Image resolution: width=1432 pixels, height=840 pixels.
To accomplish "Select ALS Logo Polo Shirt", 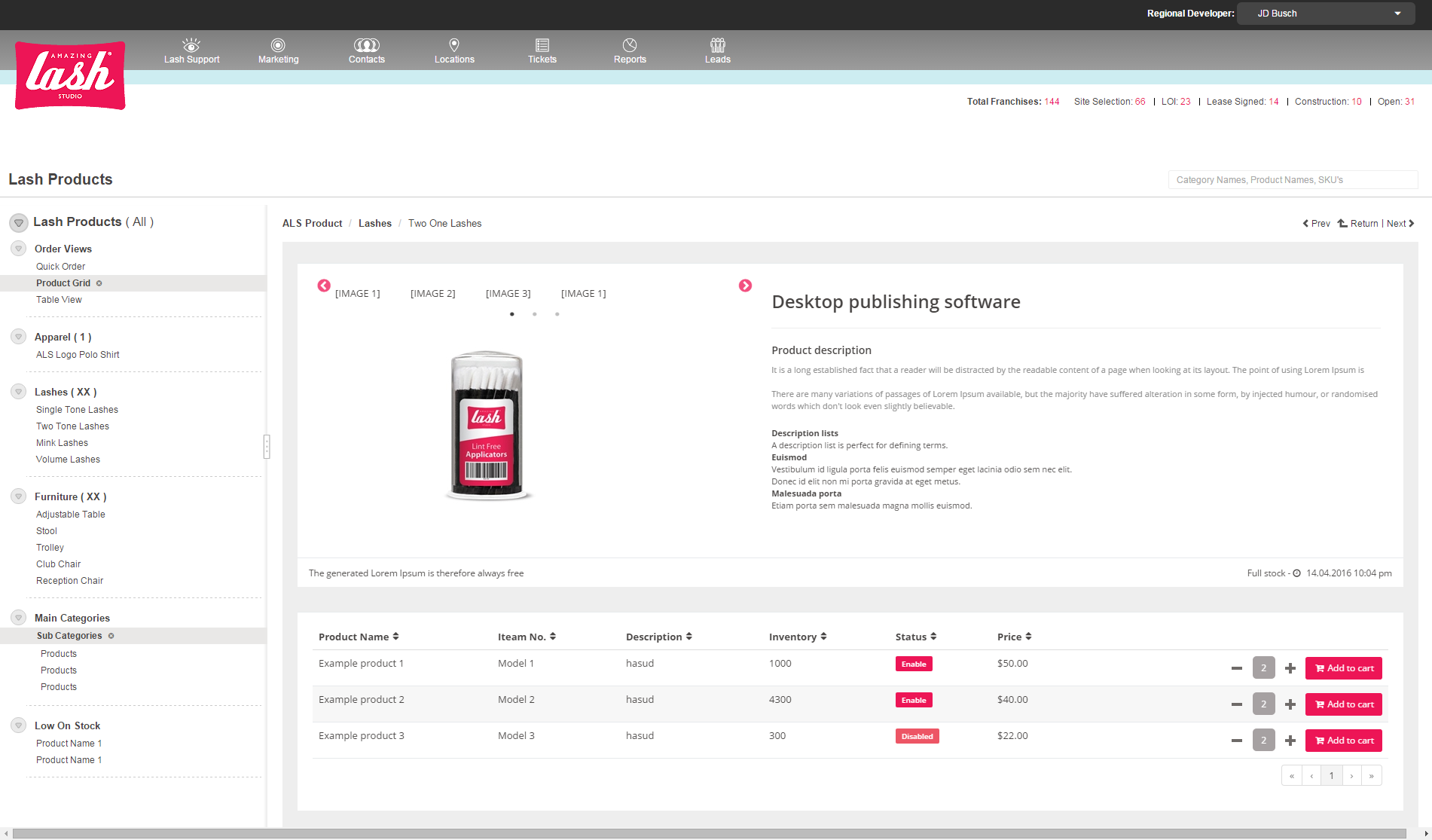I will (x=78, y=355).
